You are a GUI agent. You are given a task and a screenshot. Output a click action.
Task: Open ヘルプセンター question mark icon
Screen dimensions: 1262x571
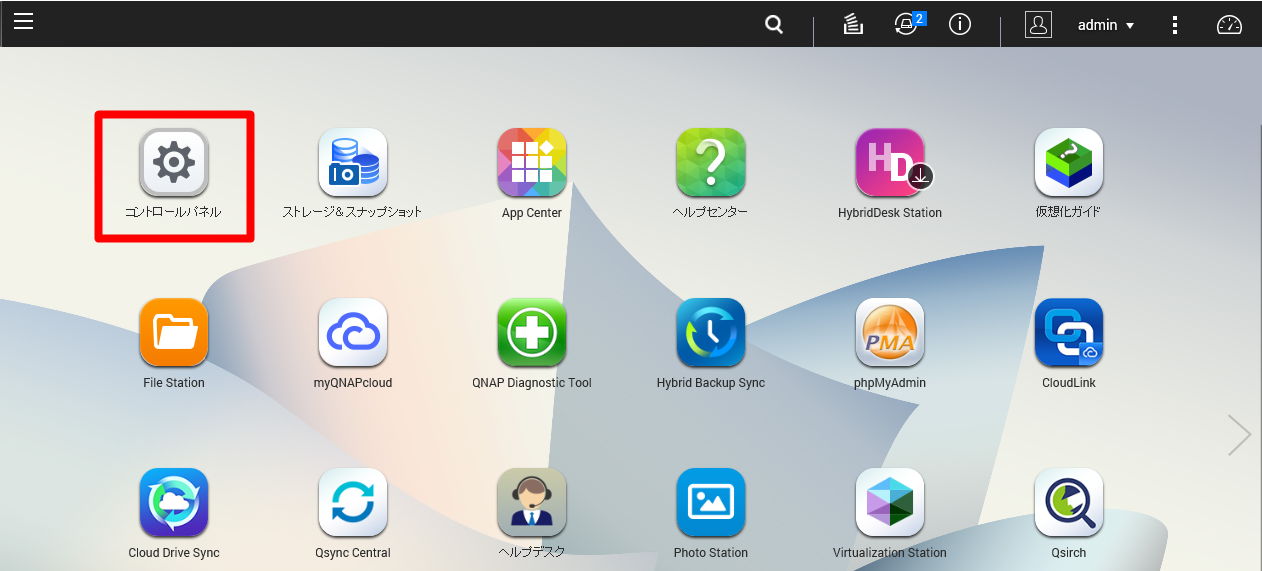[x=711, y=162]
